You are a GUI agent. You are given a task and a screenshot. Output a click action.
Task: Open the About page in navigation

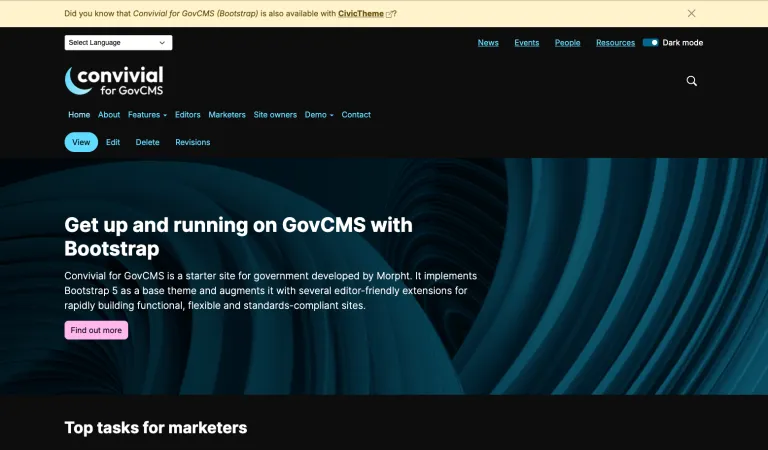tap(109, 115)
